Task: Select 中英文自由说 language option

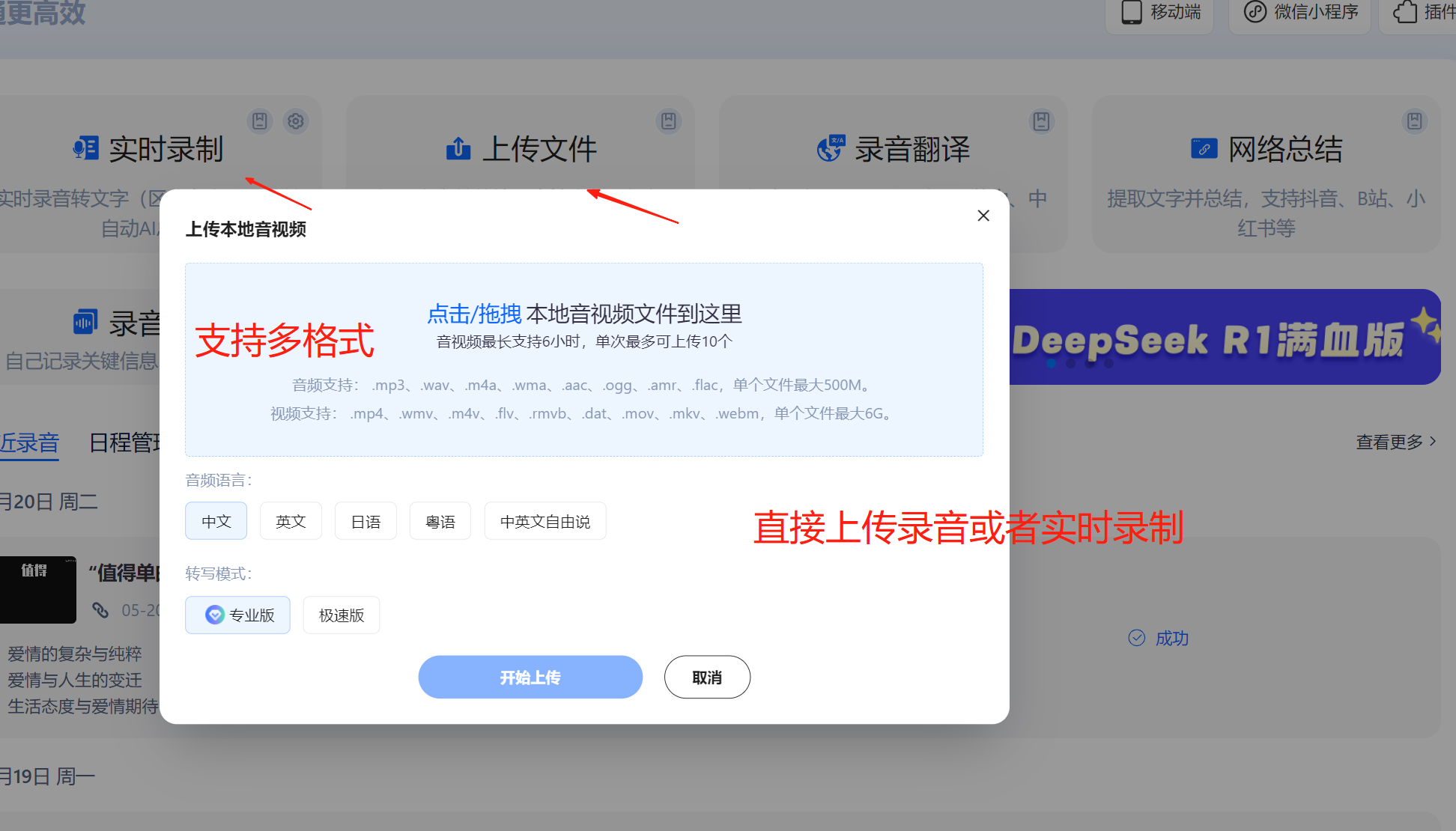Action: 545,521
